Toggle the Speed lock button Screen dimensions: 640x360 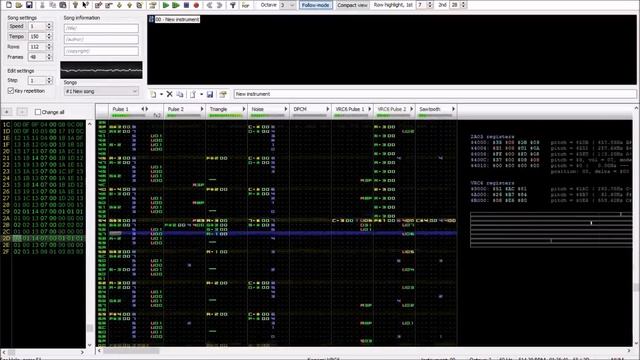[x=16, y=26]
